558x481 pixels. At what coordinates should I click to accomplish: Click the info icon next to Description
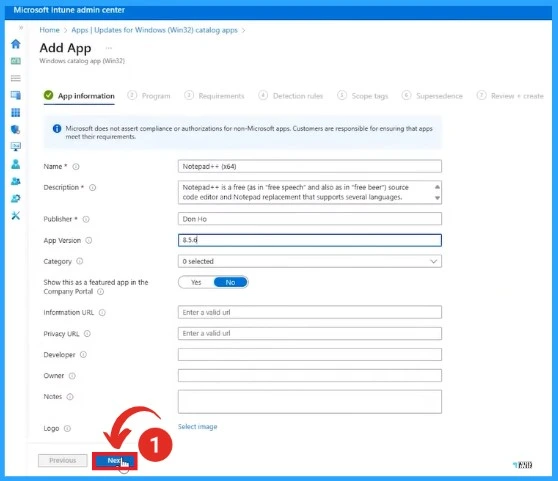click(92, 187)
